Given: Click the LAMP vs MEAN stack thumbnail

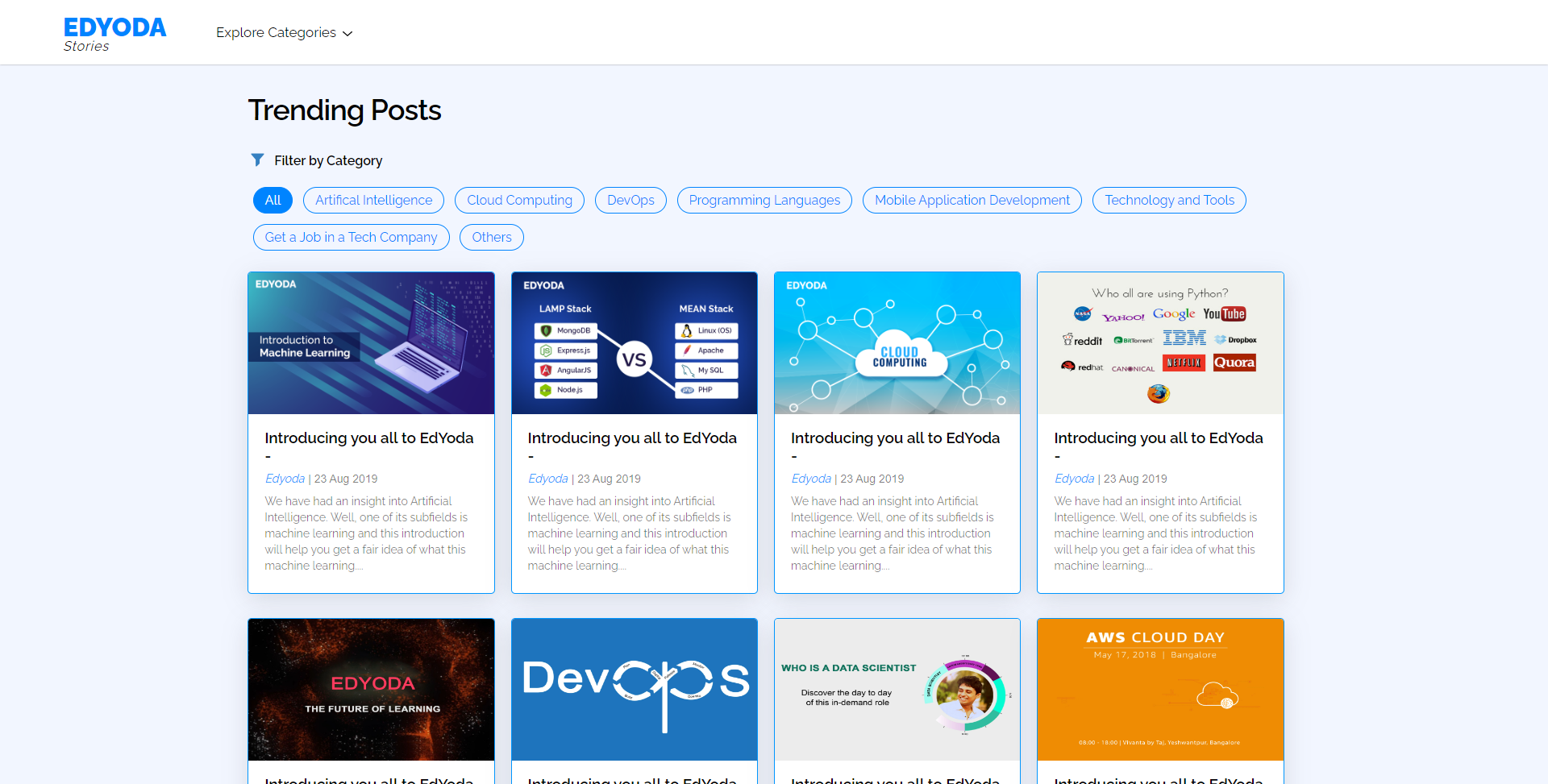Looking at the screenshot, I should [x=634, y=342].
